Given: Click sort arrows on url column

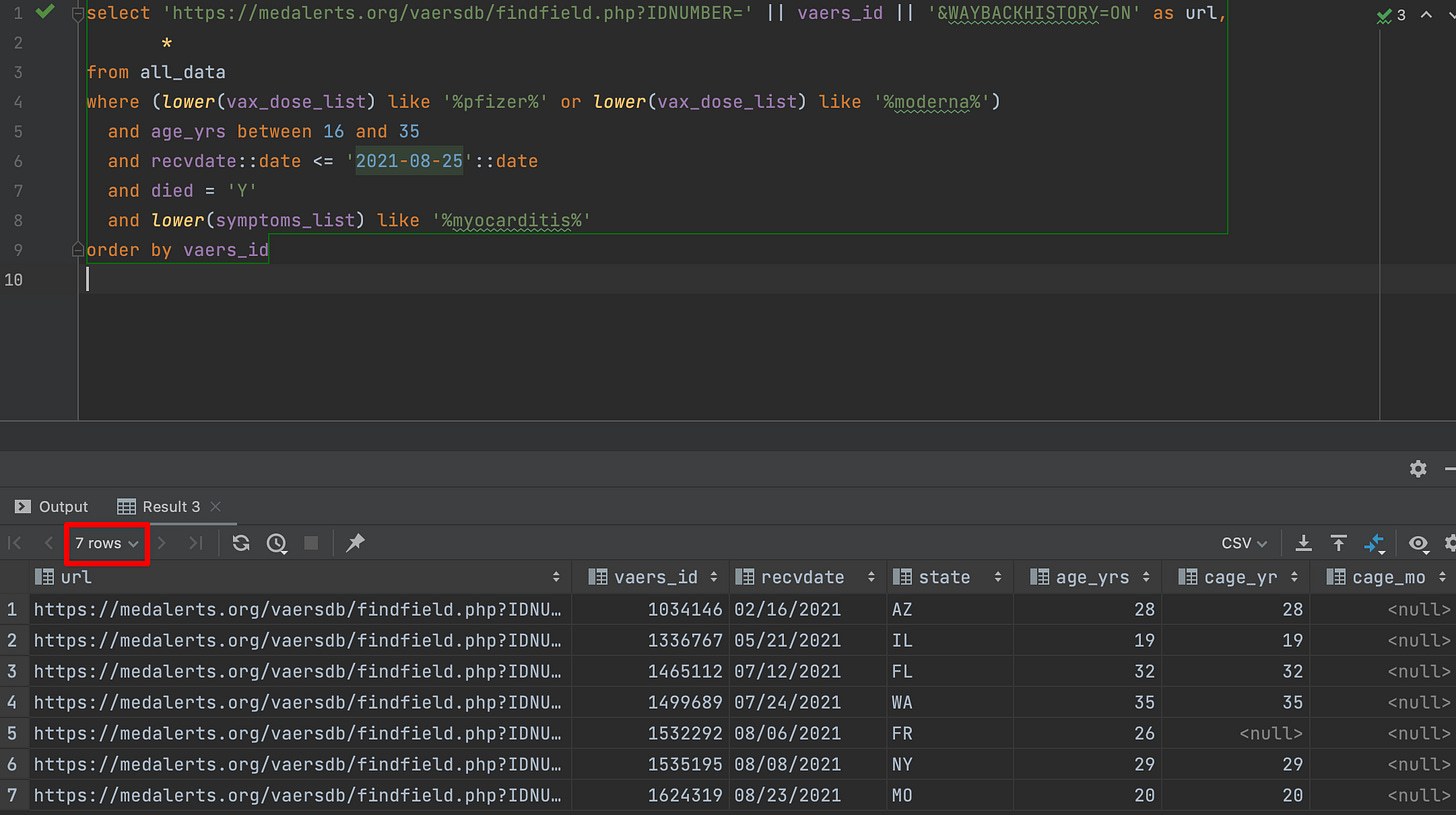Looking at the screenshot, I should click(556, 577).
